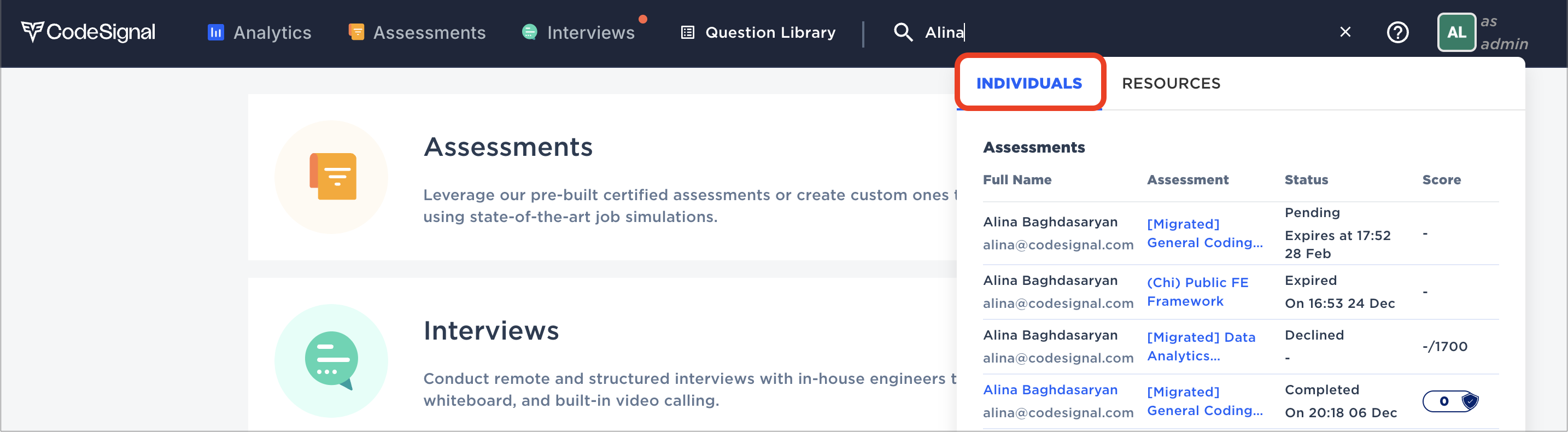
Task: Open help via question mark icon
Action: tap(1397, 32)
